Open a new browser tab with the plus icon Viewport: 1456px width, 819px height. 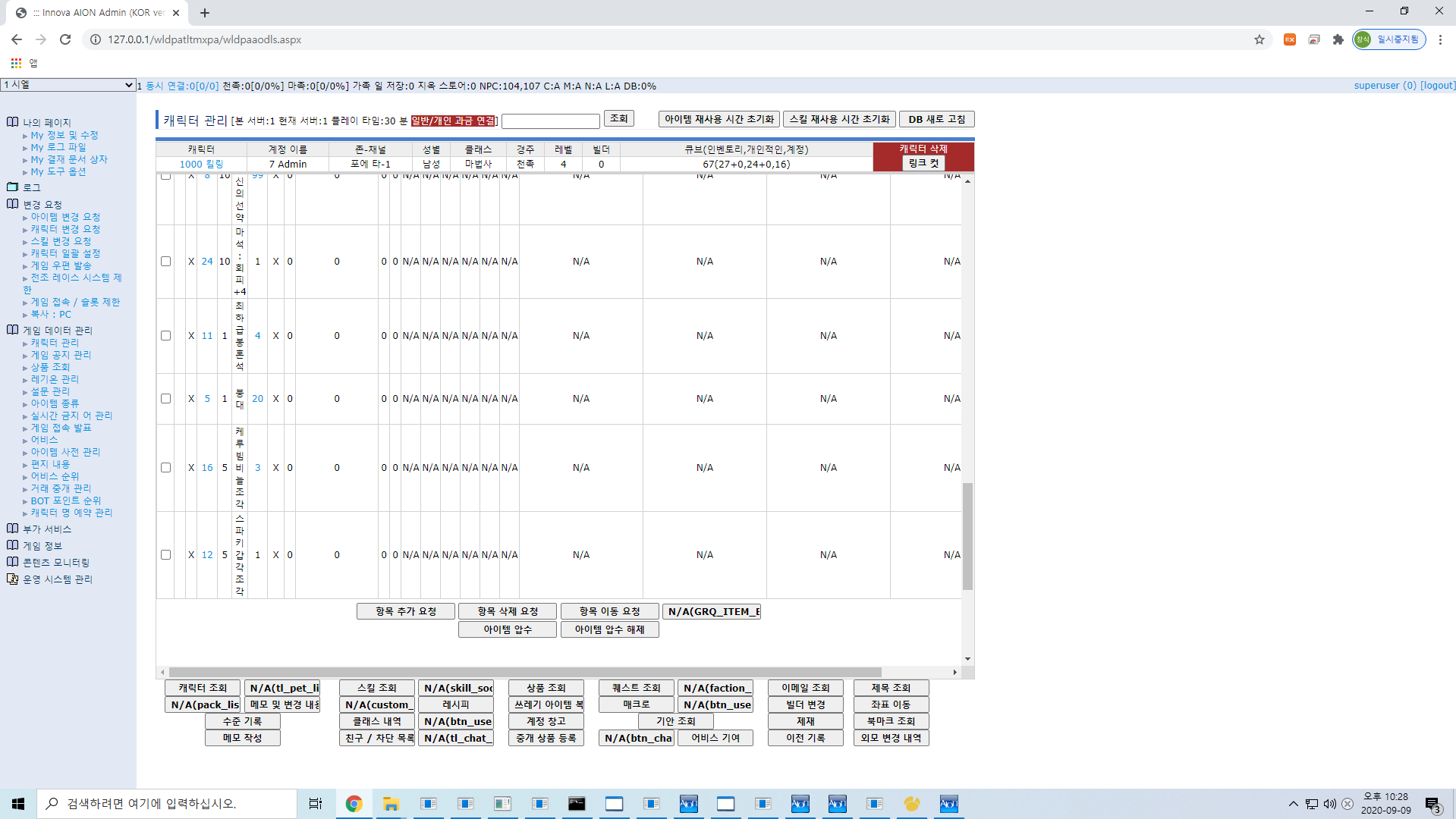(205, 13)
